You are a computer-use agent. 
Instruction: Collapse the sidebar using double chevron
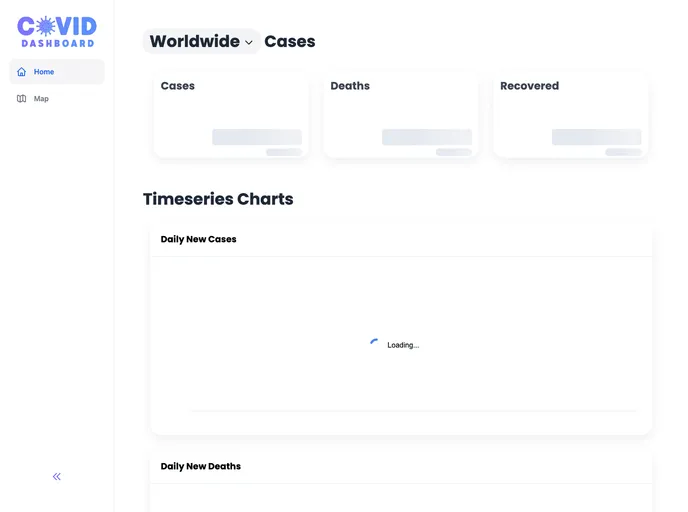click(57, 477)
